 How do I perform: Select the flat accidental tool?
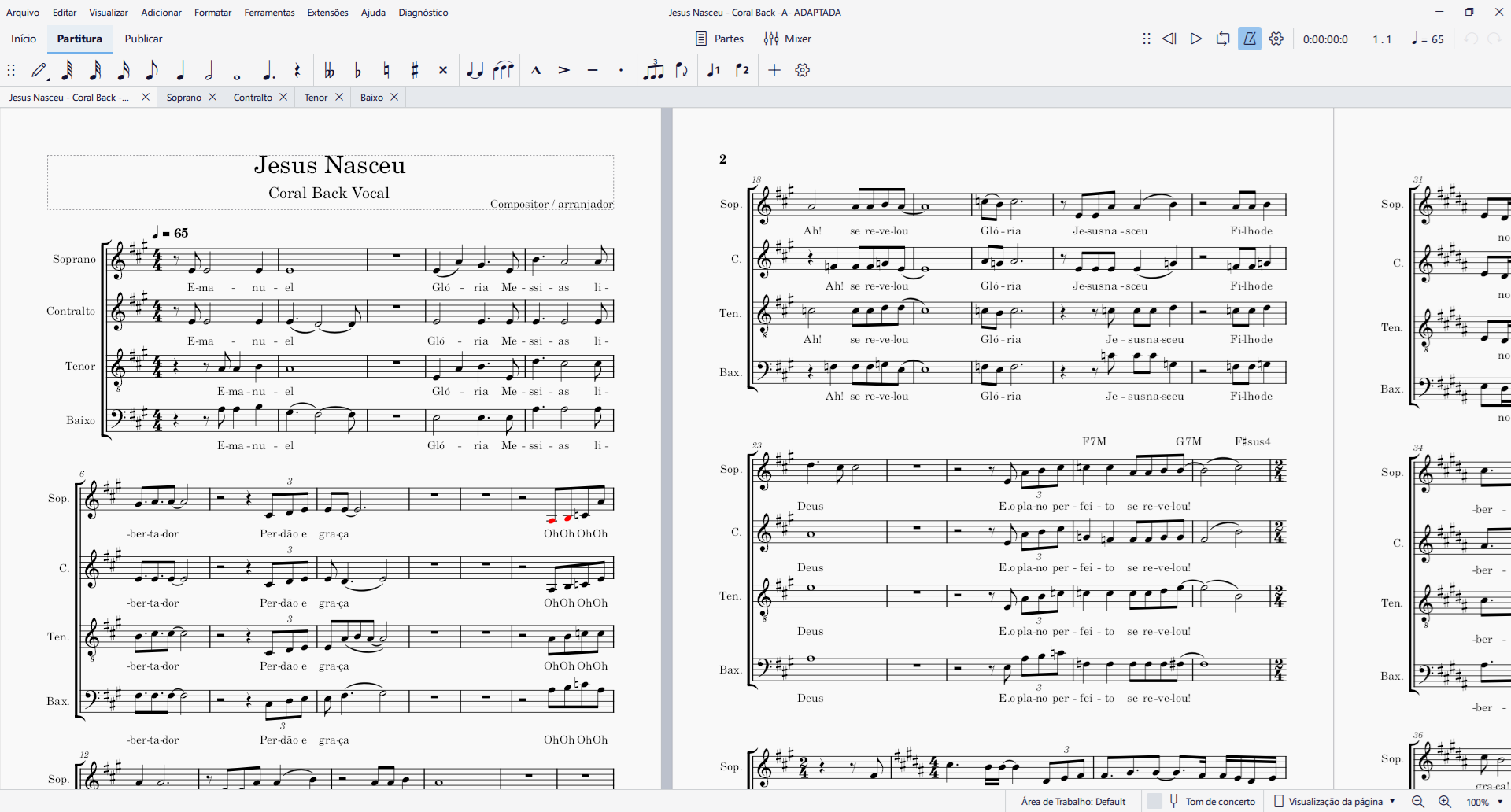(x=358, y=71)
